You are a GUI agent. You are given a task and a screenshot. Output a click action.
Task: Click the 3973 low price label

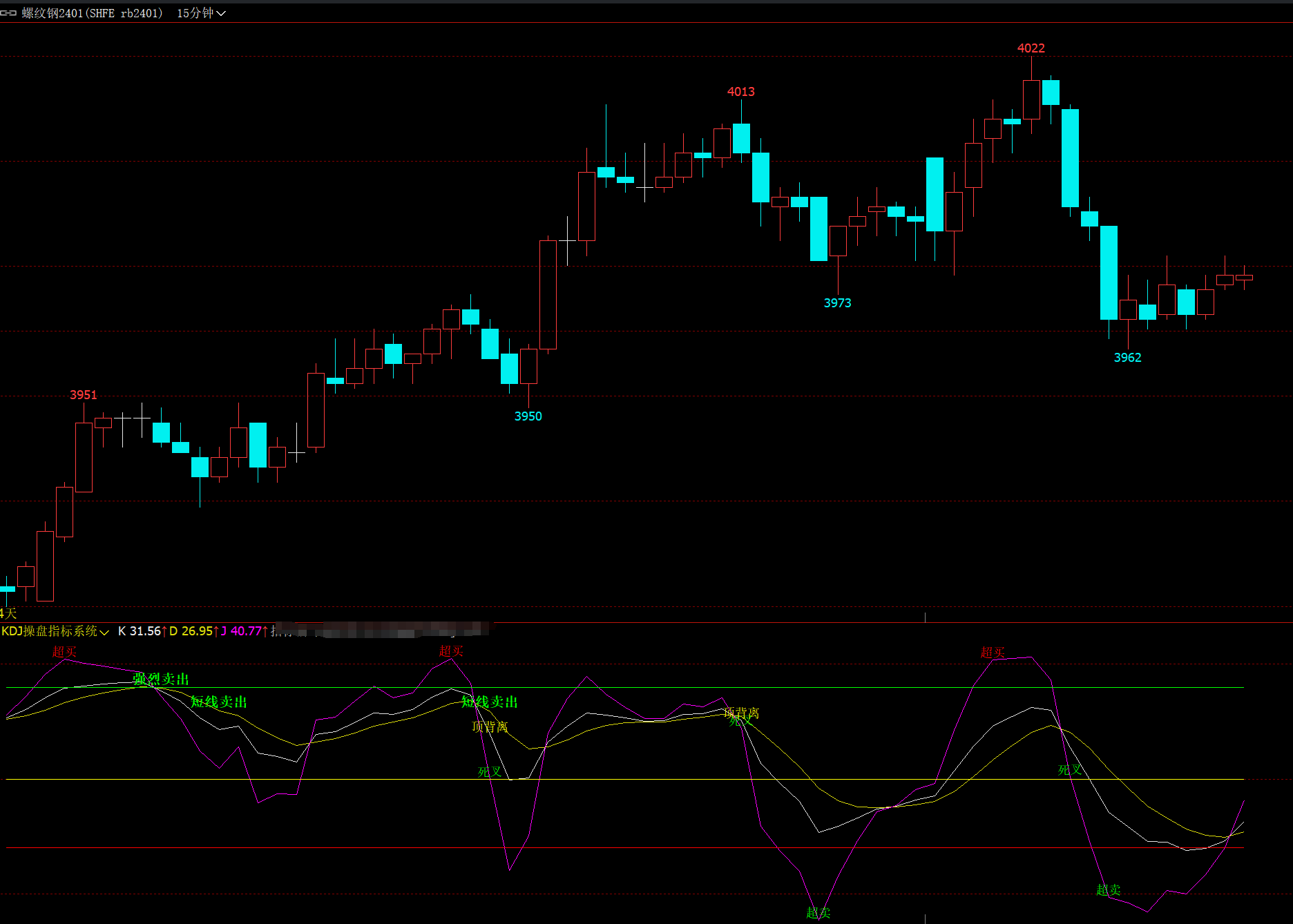tap(838, 303)
